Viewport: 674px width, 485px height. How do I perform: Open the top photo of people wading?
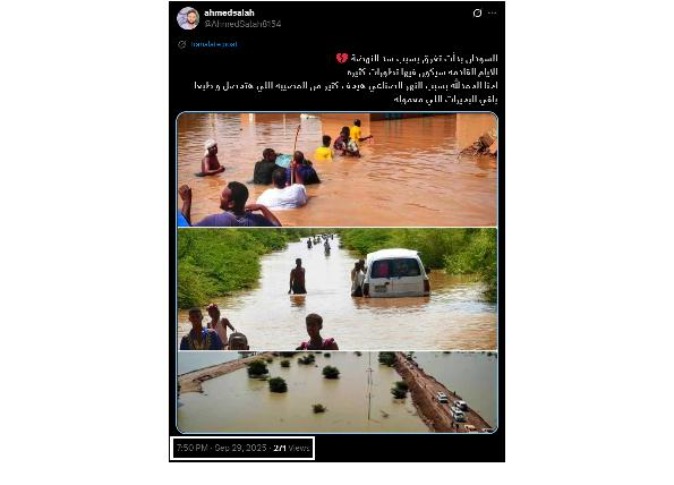[337, 169]
